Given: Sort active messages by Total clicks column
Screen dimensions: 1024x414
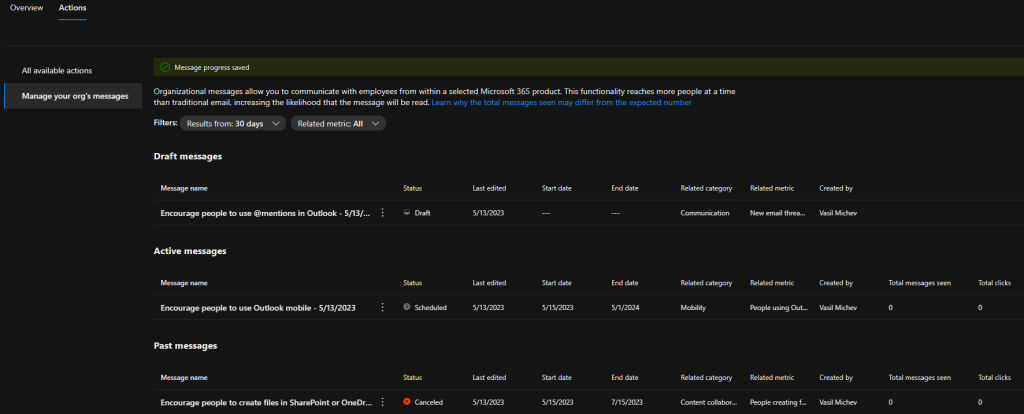Looking at the screenshot, I should click(994, 283).
